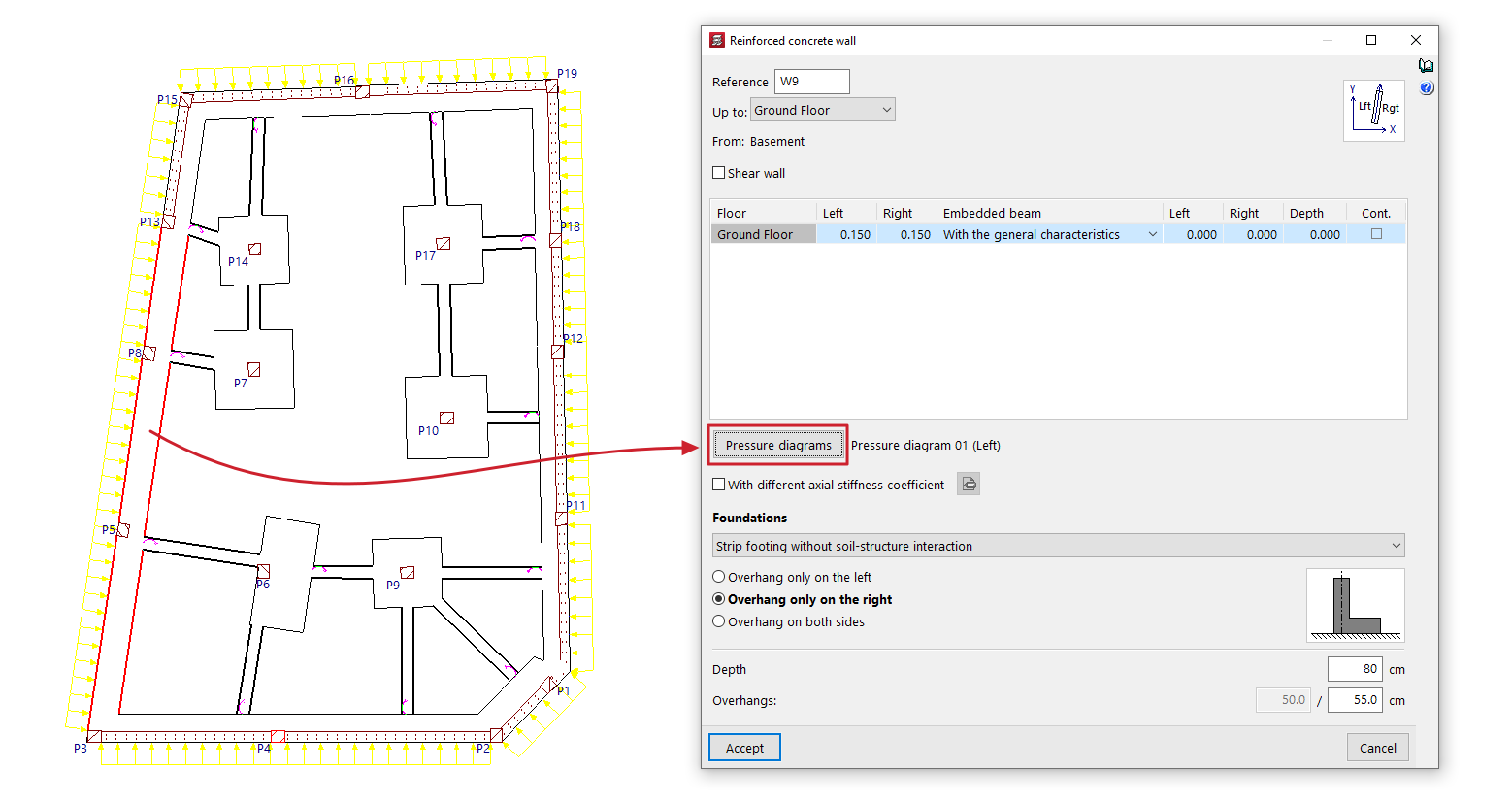The image size is (1512, 804).
Task: Close the Reinforced concrete wall dialog
Action: pos(1416,40)
